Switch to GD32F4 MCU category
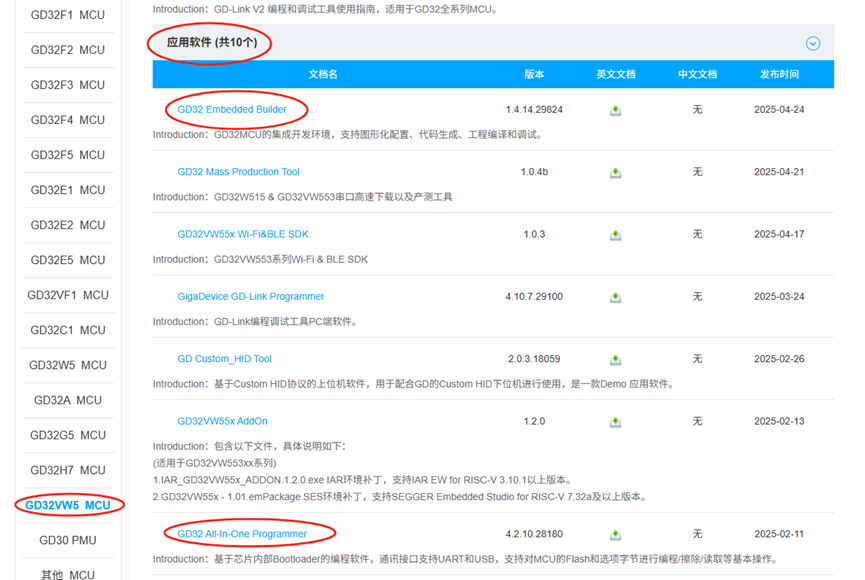Image resolution: width=865 pixels, height=580 pixels. [68, 120]
